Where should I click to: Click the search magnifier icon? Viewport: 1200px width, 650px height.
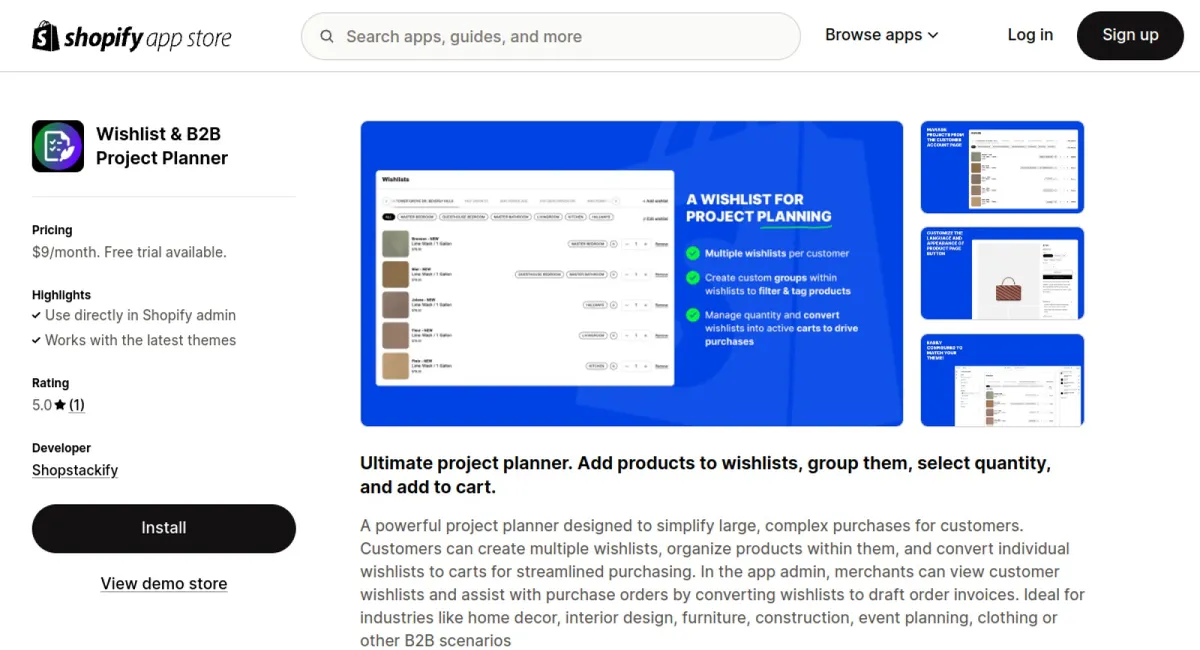327,37
